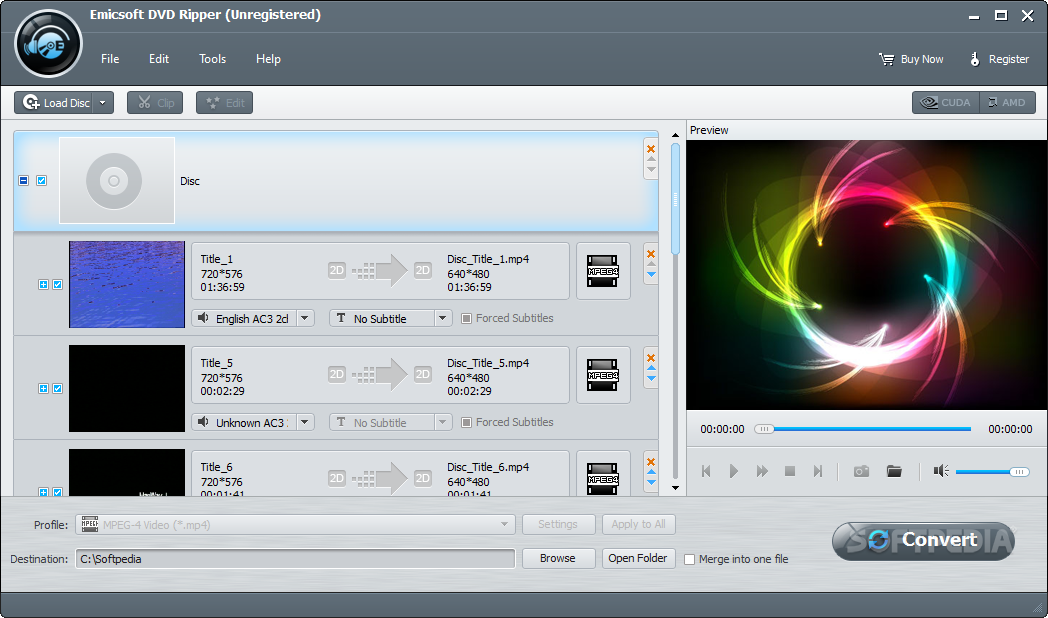Image resolution: width=1048 pixels, height=618 pixels.
Task: Remove Title_6 with orange X
Action: [x=651, y=462]
